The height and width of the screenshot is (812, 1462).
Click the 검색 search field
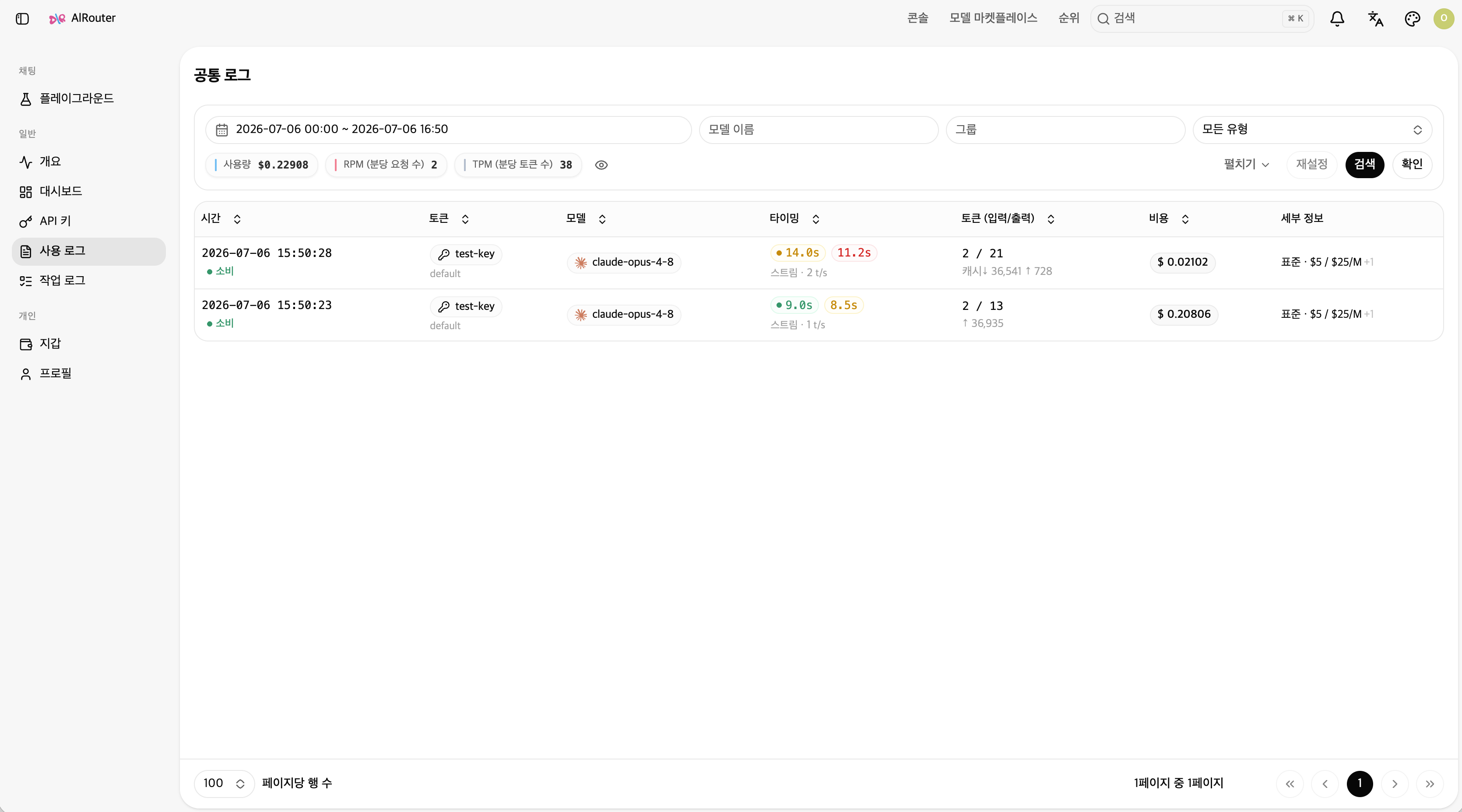(x=1202, y=19)
